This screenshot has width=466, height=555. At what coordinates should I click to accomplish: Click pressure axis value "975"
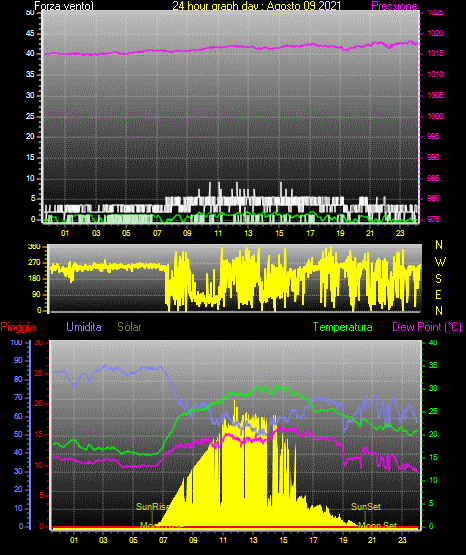tap(433, 219)
